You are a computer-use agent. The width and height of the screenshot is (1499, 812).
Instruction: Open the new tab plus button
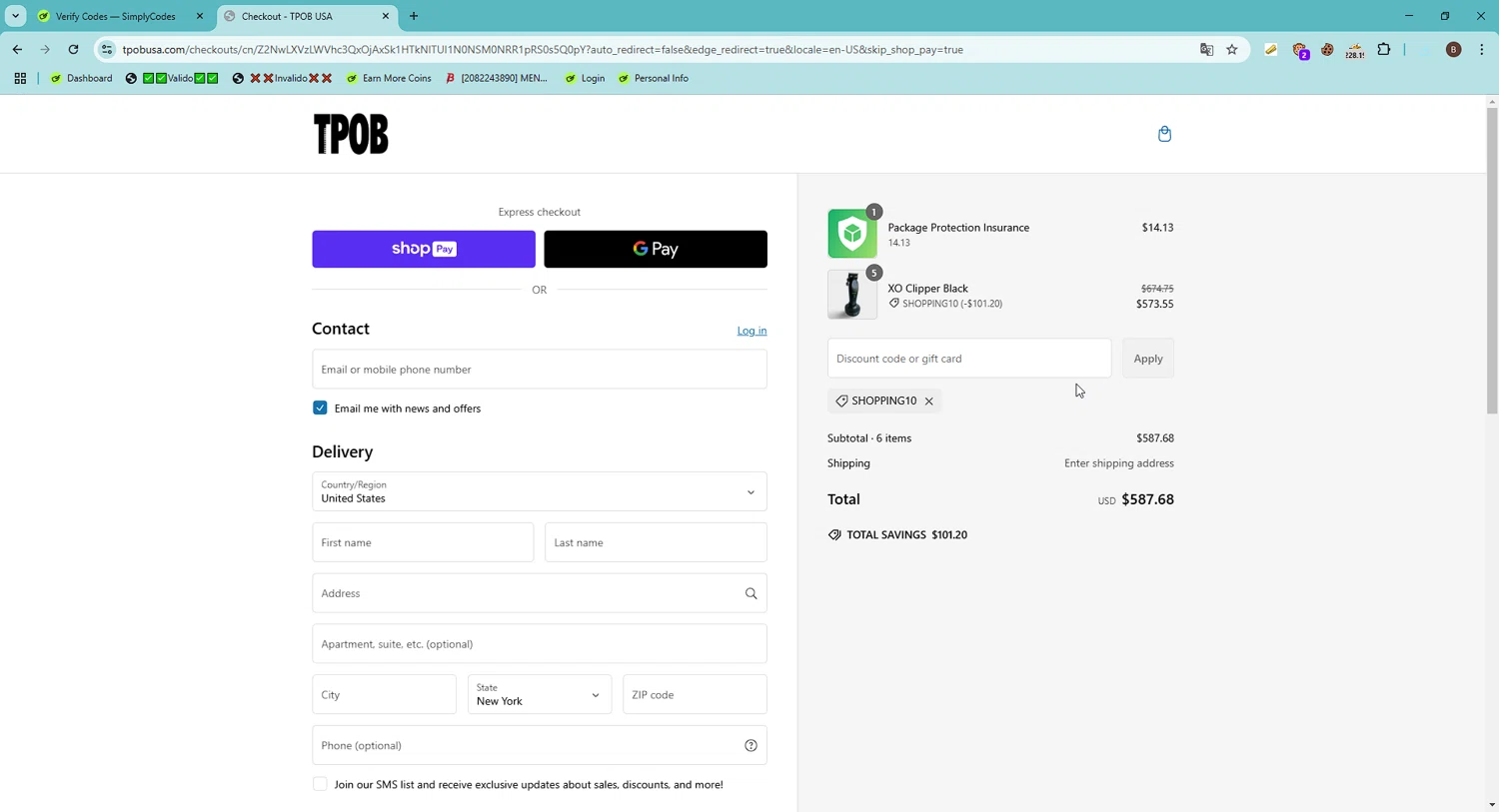414,16
